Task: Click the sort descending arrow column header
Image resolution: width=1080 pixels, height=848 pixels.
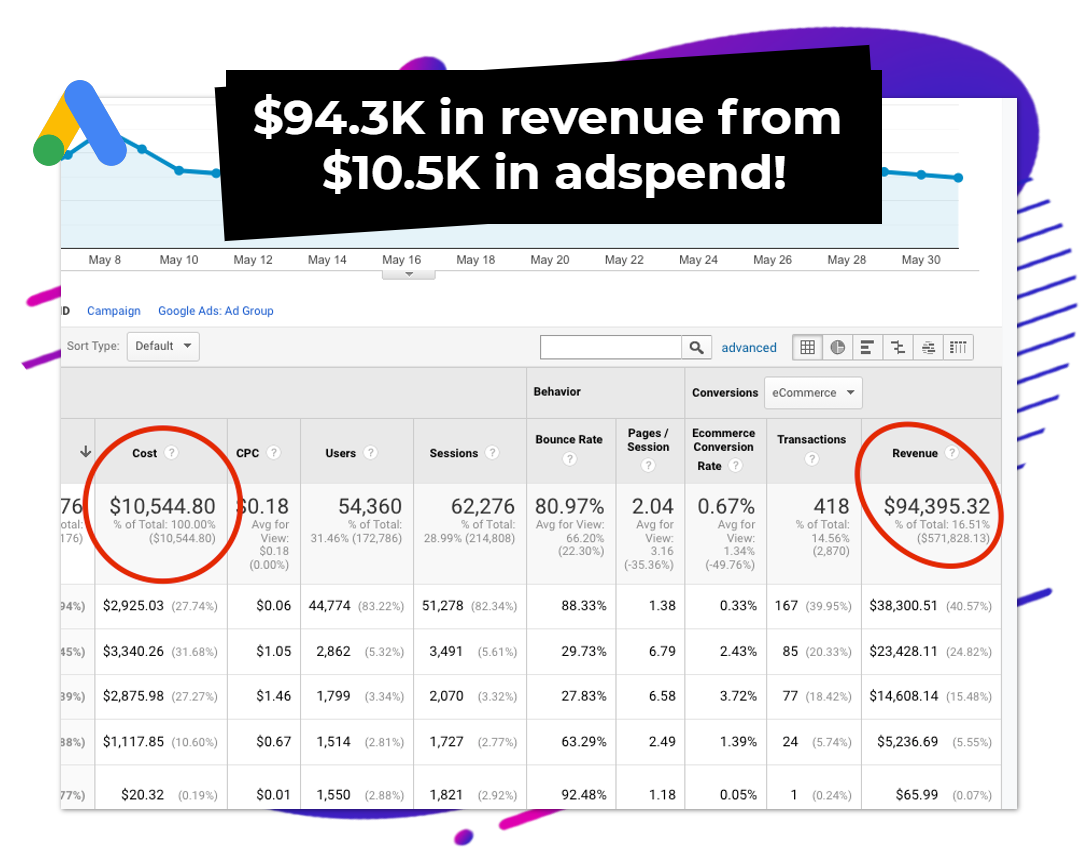Action: pyautogui.click(x=85, y=452)
